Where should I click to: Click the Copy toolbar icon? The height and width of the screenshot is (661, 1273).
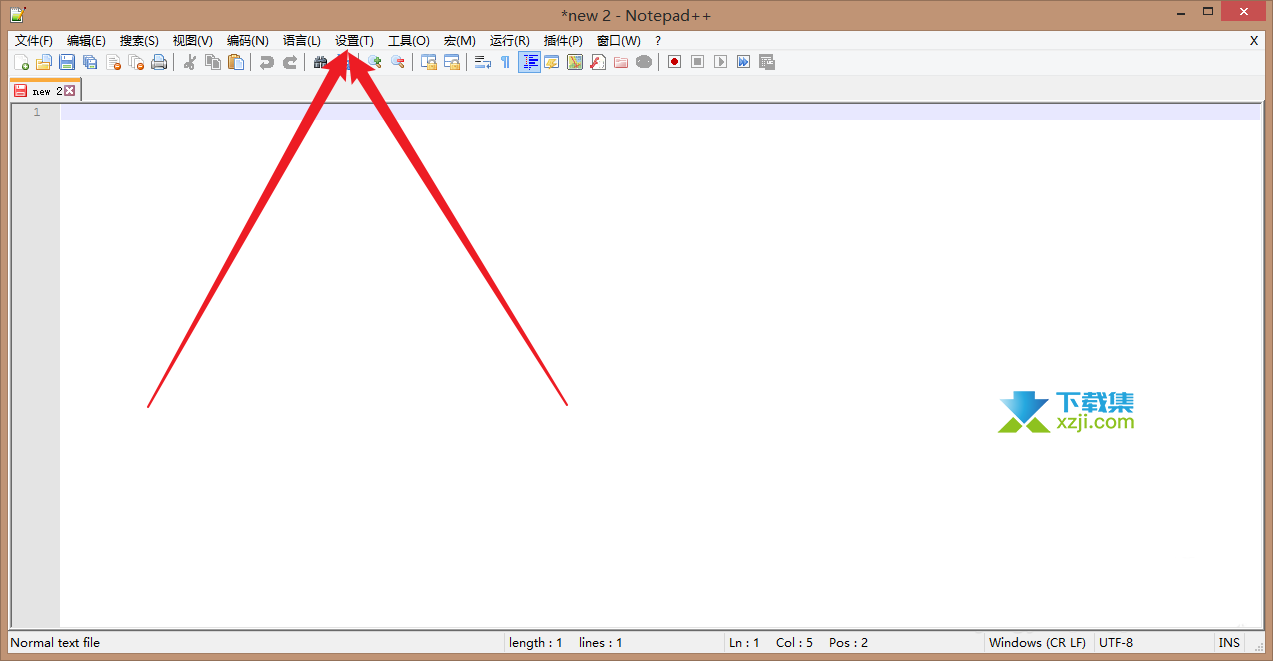pyautogui.click(x=212, y=62)
